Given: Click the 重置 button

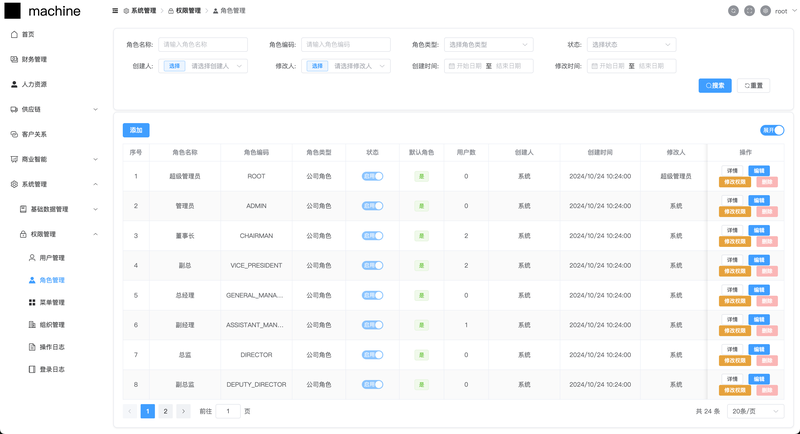Looking at the screenshot, I should pyautogui.click(x=754, y=86).
